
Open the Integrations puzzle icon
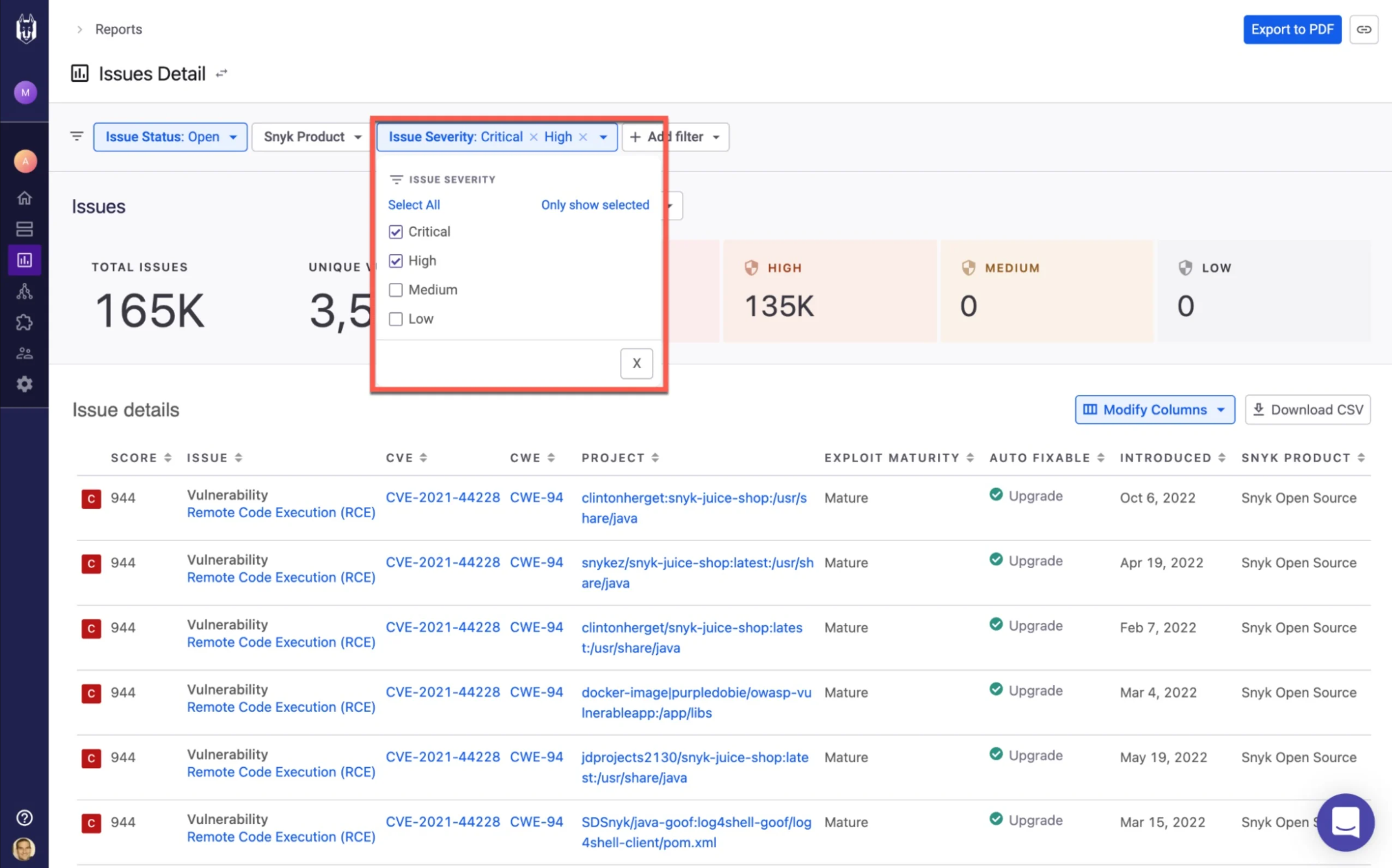[x=24, y=323]
